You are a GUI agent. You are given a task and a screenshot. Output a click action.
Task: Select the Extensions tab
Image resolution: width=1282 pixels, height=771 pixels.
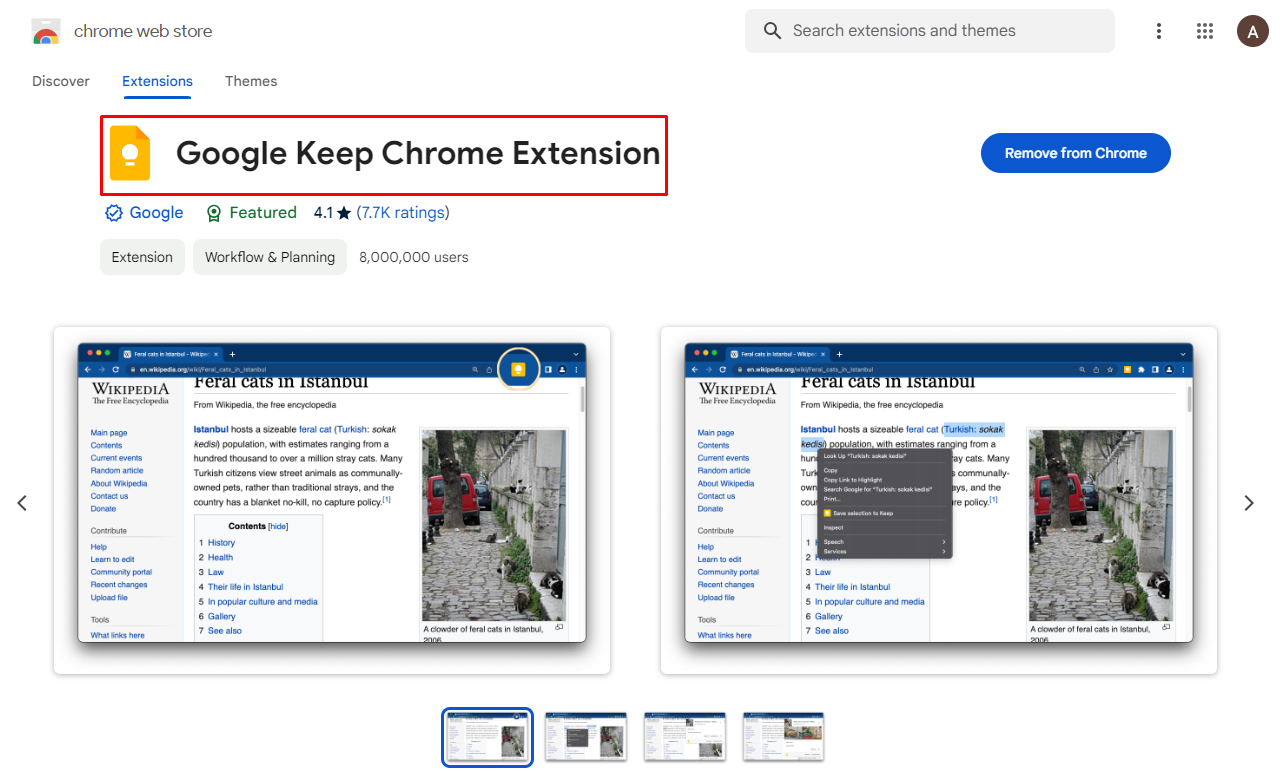(157, 81)
